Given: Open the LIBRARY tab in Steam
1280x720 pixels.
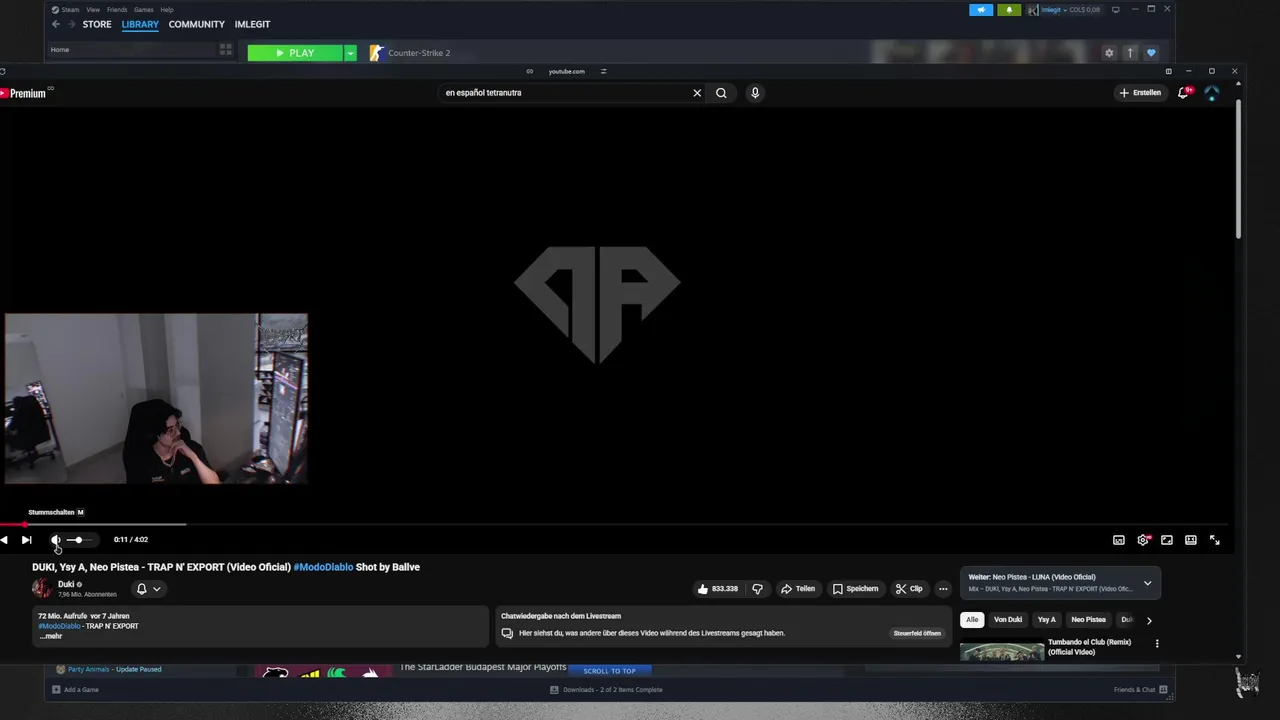Looking at the screenshot, I should tap(140, 24).
